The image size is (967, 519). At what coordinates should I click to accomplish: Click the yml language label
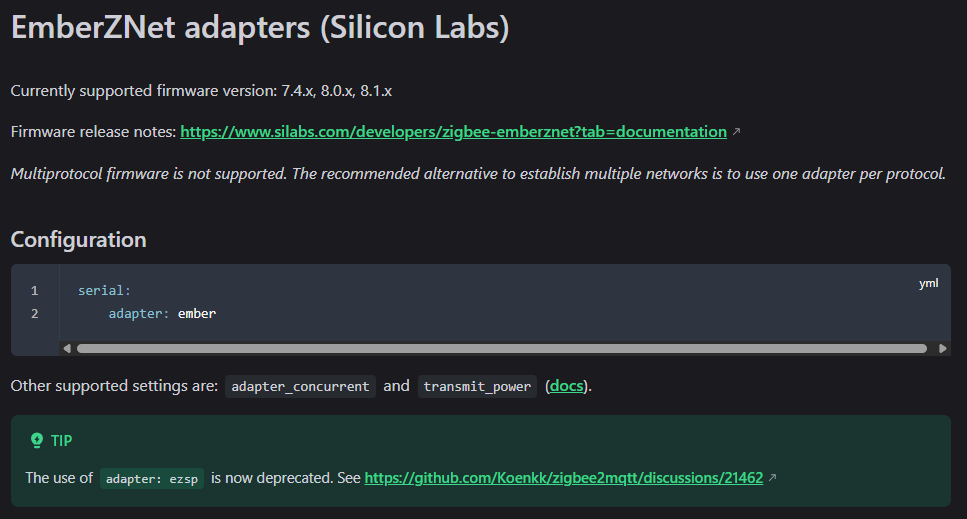click(929, 284)
